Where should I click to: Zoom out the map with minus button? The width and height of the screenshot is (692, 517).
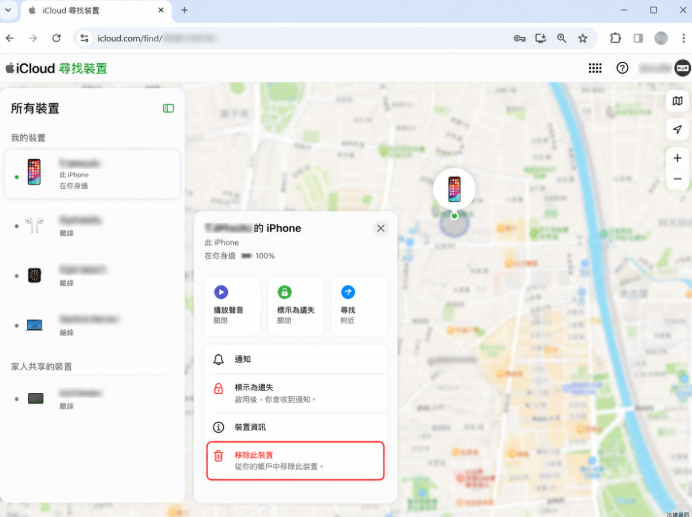coord(677,179)
